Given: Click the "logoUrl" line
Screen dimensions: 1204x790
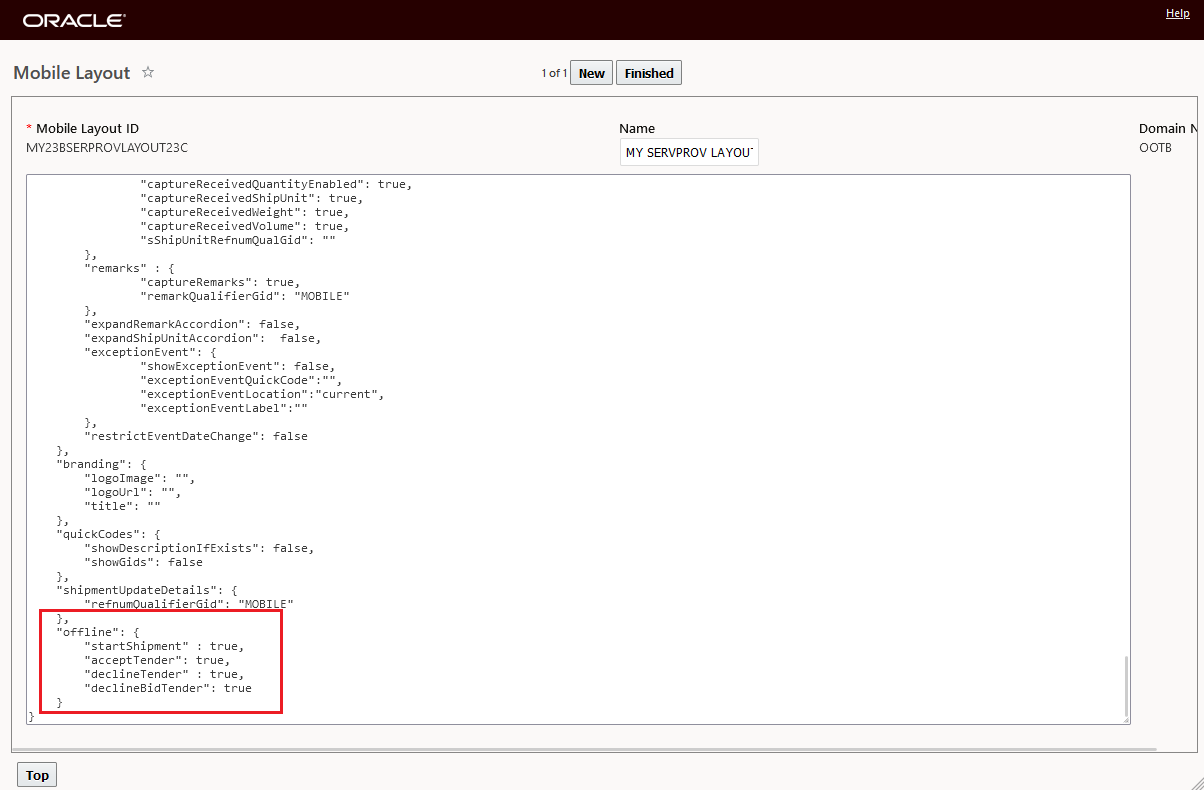Looking at the screenshot, I should 133,492.
